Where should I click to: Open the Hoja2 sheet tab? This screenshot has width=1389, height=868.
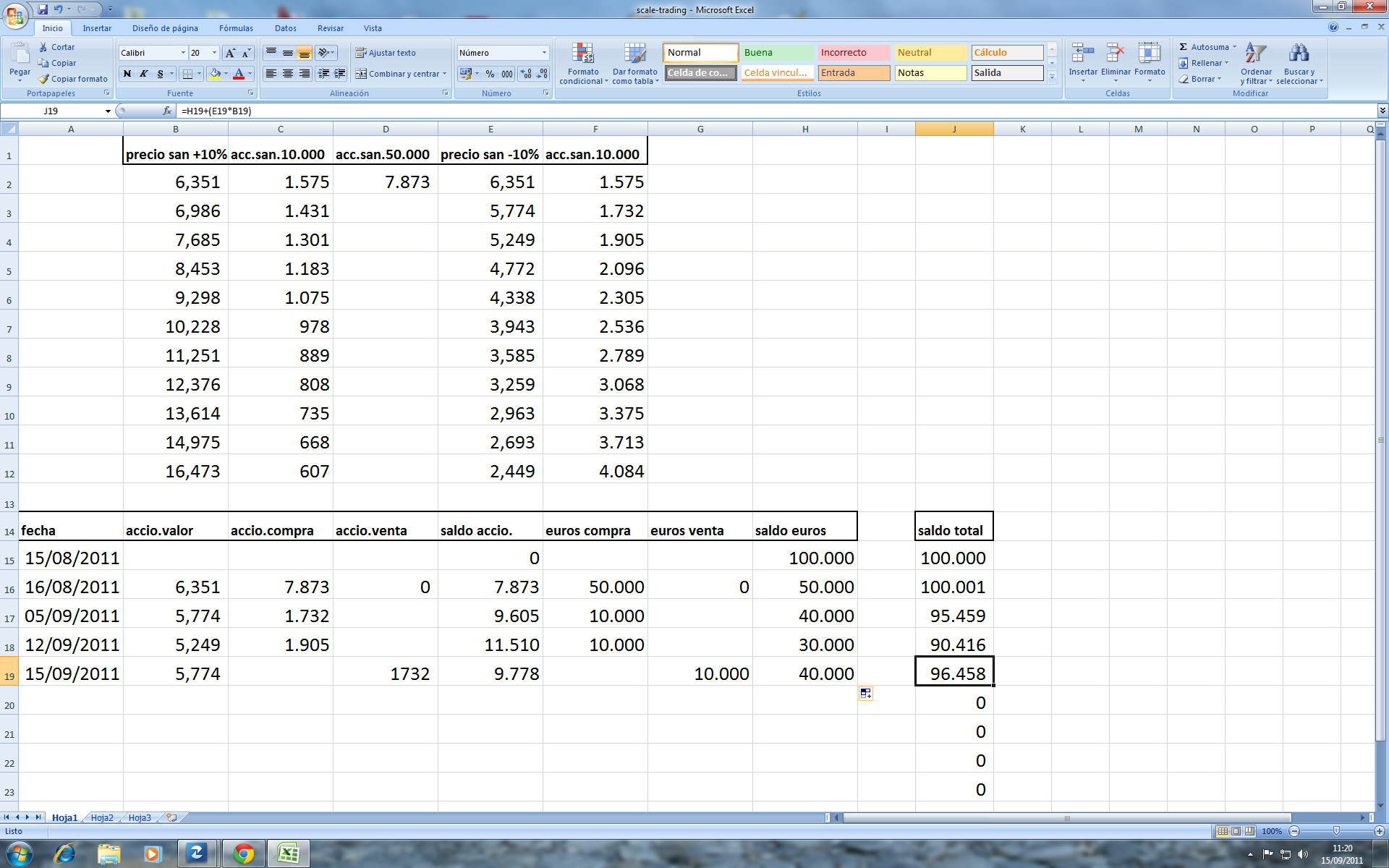(102, 817)
